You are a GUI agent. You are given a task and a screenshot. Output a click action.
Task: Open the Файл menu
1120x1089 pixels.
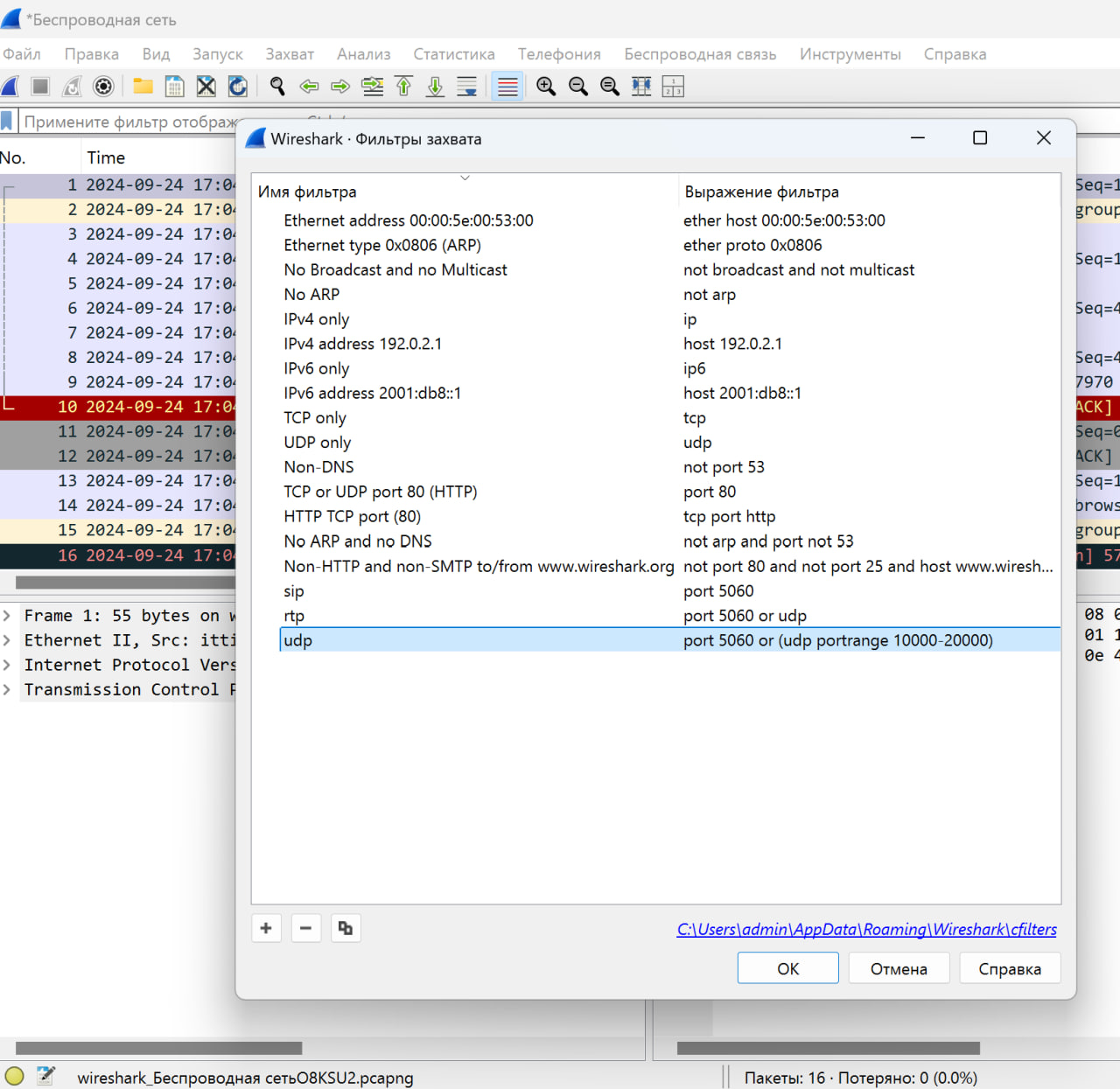pyautogui.click(x=22, y=54)
